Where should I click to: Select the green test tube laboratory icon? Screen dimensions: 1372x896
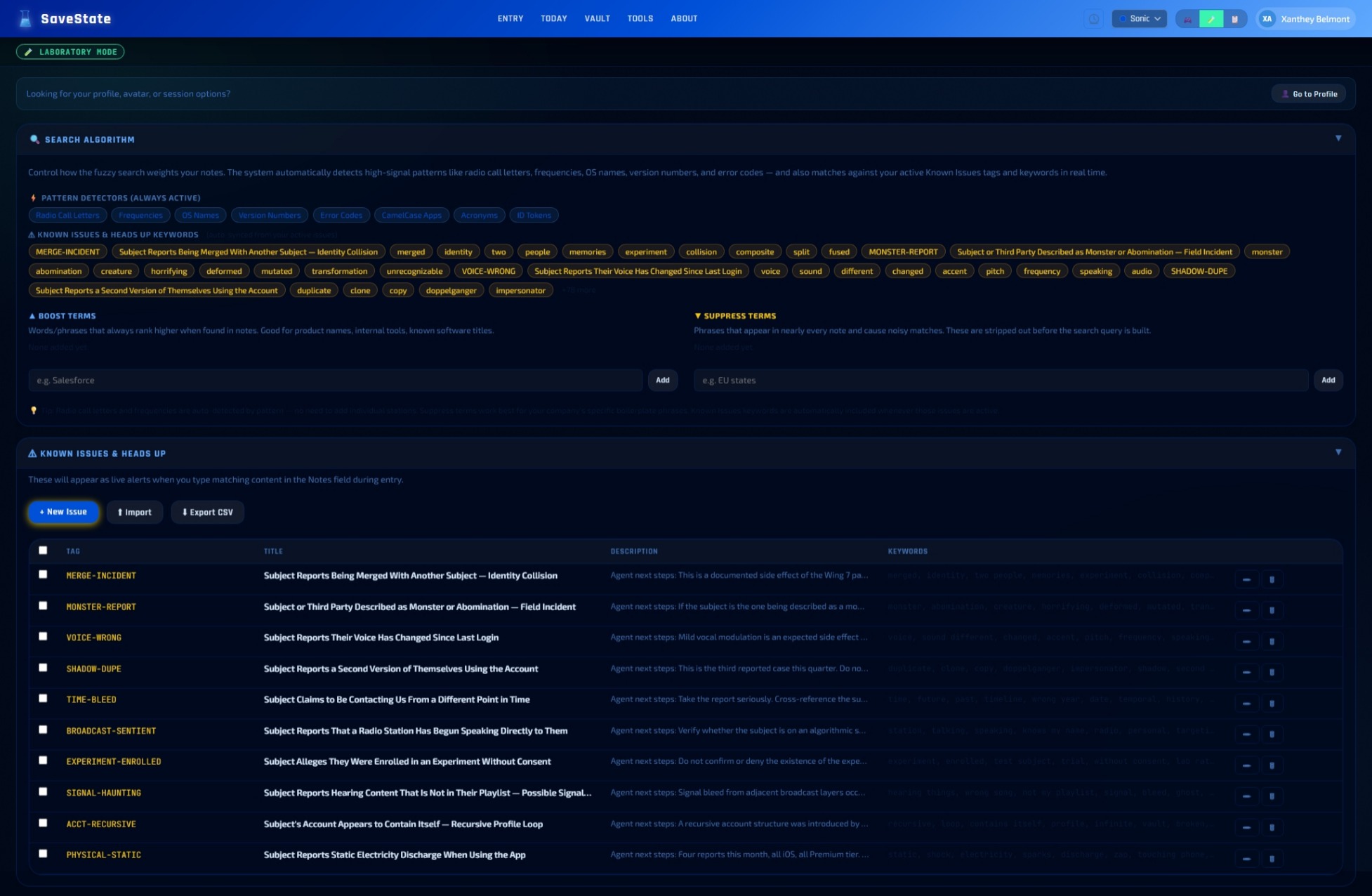1211,19
